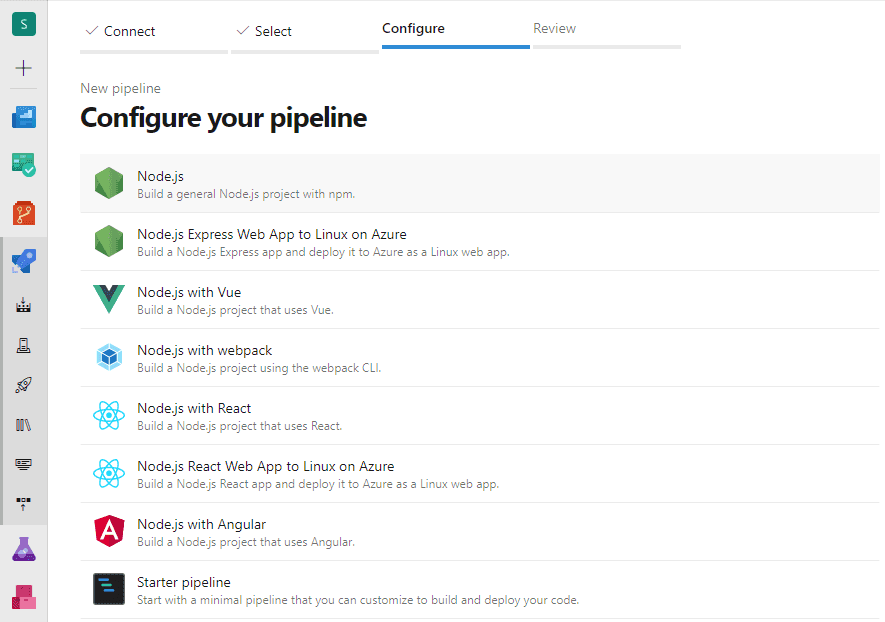Choose Node.js with webpack option
The height and width of the screenshot is (622, 885).
click(x=480, y=358)
